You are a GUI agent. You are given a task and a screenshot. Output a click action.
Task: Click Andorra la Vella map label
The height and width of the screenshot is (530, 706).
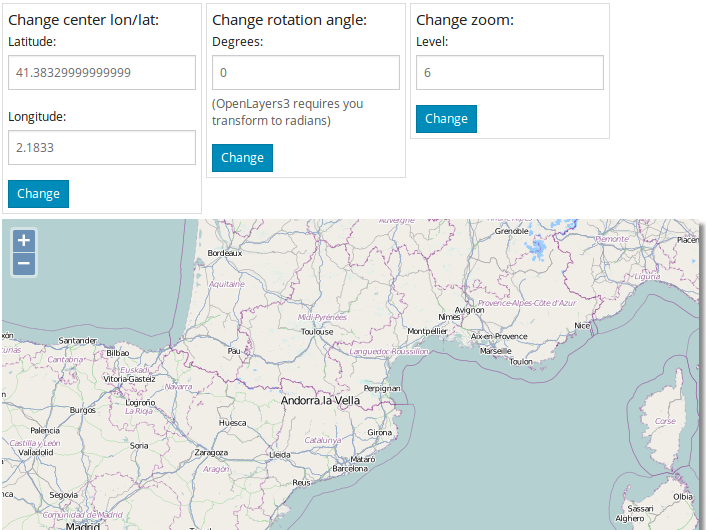[x=320, y=401]
